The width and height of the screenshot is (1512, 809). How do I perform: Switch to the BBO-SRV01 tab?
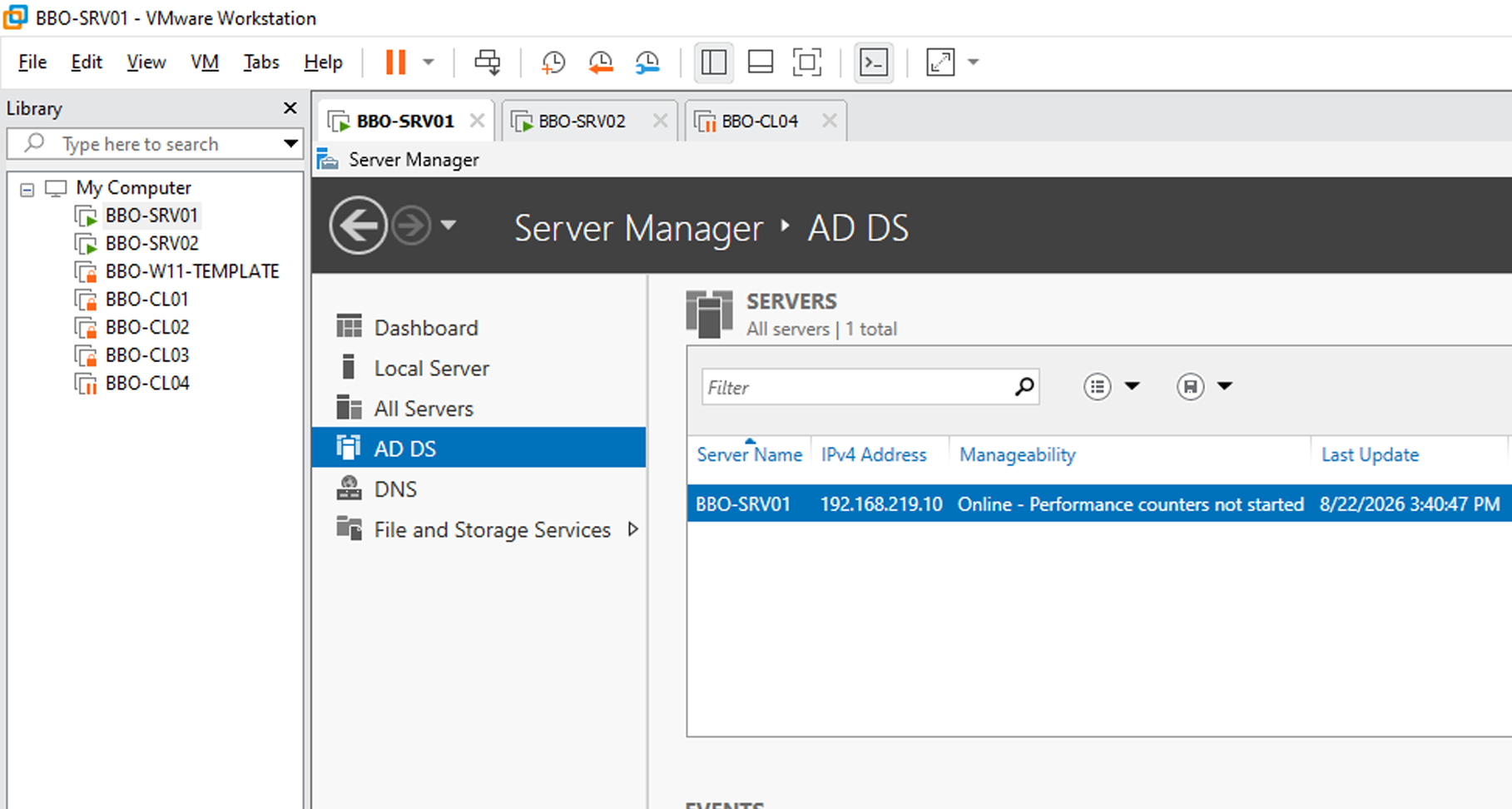(405, 122)
